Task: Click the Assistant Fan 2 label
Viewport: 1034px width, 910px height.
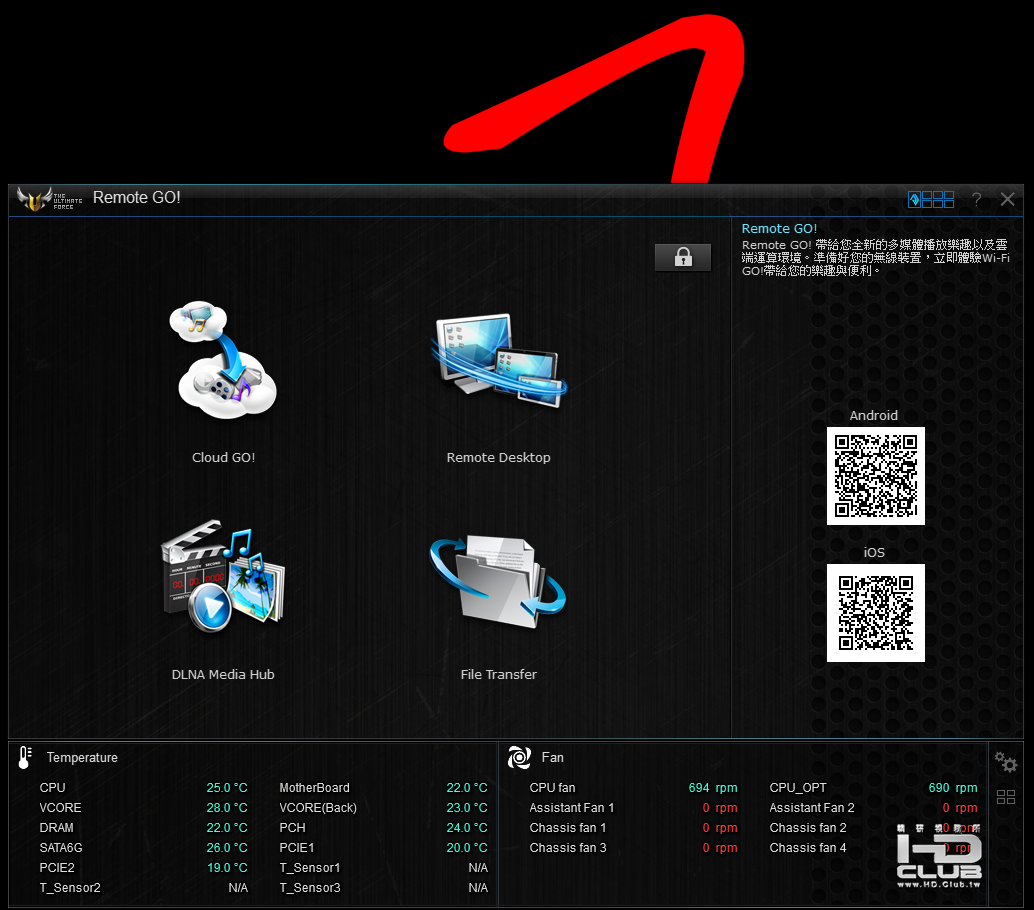Action: click(812, 808)
